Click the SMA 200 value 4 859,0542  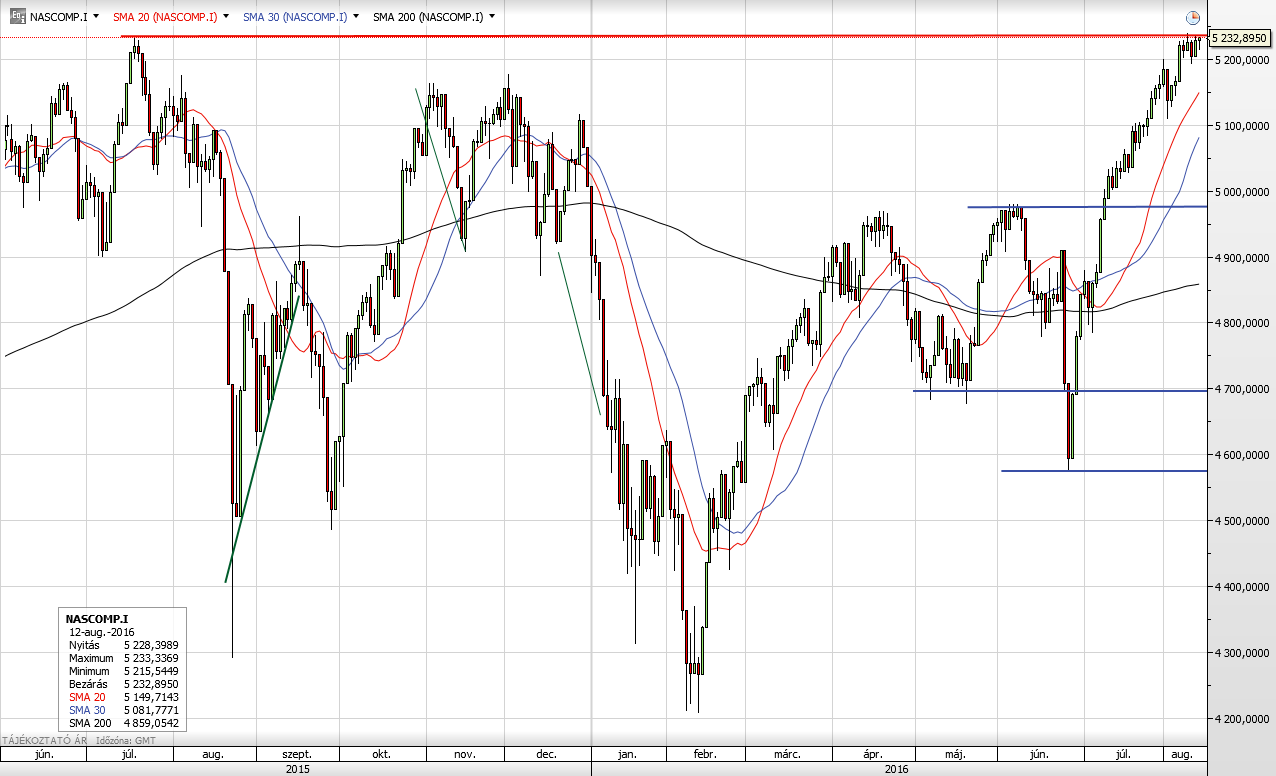pos(151,723)
